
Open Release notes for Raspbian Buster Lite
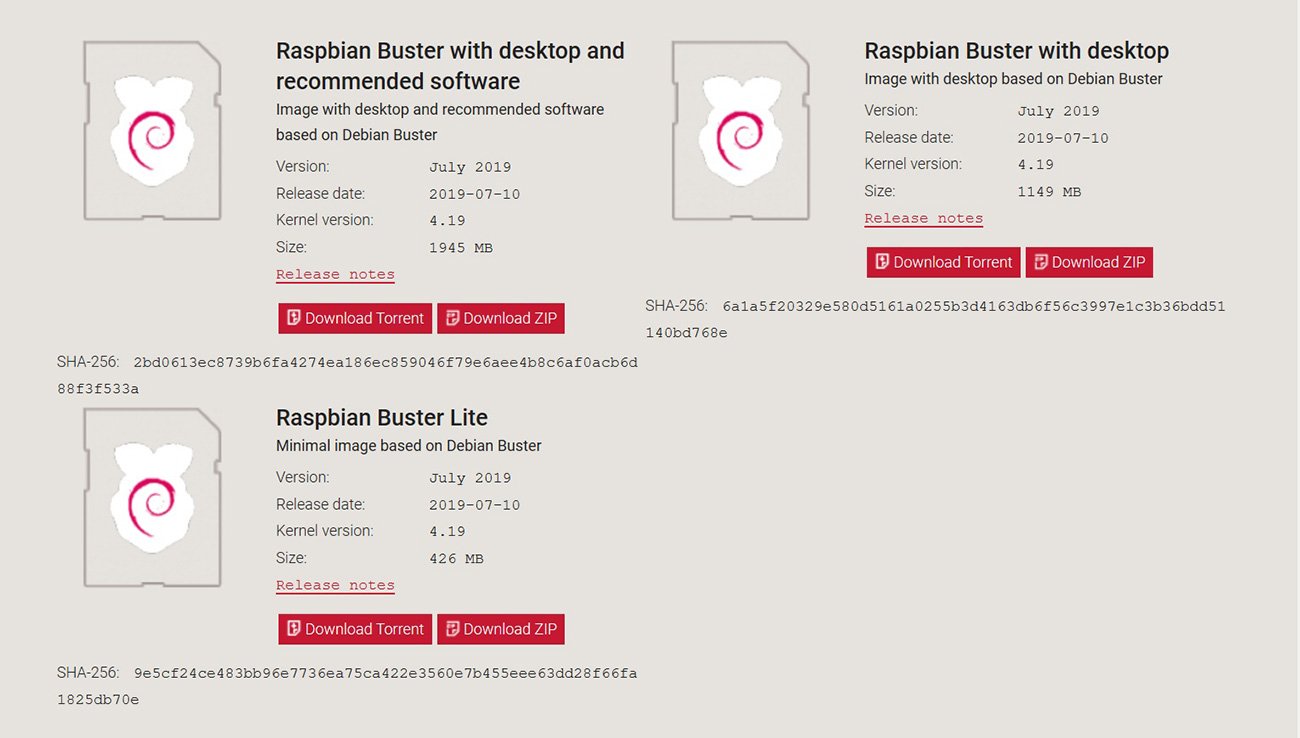point(335,585)
